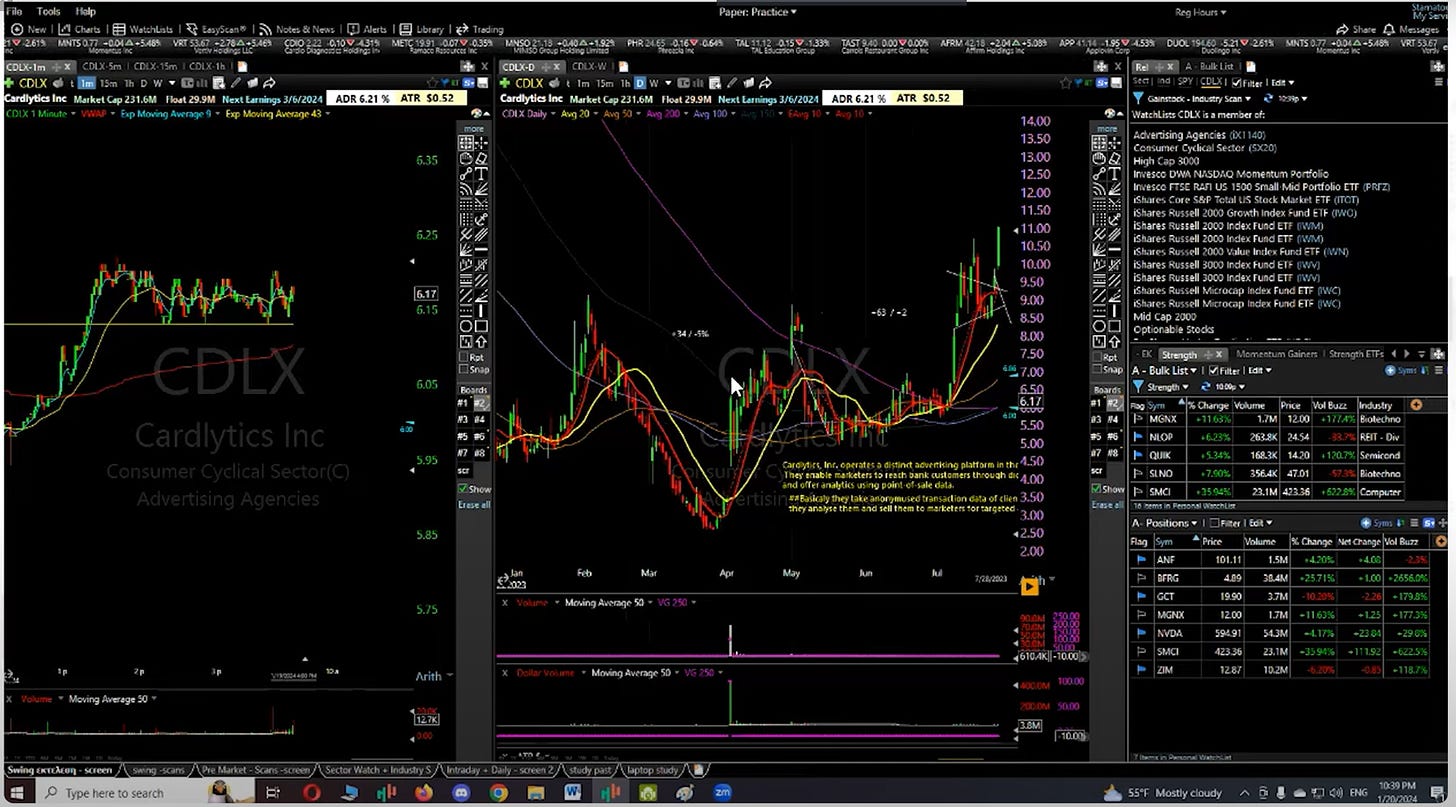Toggle Show checkbox in 1-minute chart's drawing palette
The image size is (1456, 807).
pos(462,489)
